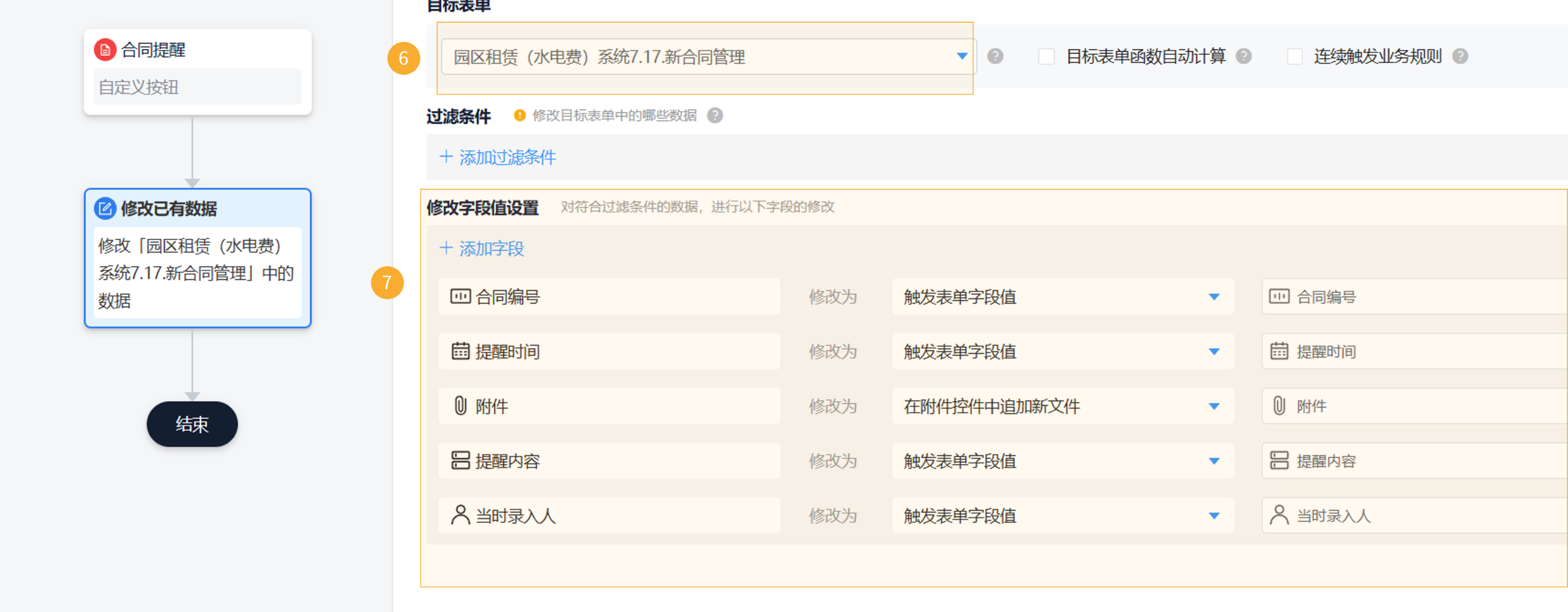Click the 结束 end node
The image size is (1568, 612).
[192, 424]
